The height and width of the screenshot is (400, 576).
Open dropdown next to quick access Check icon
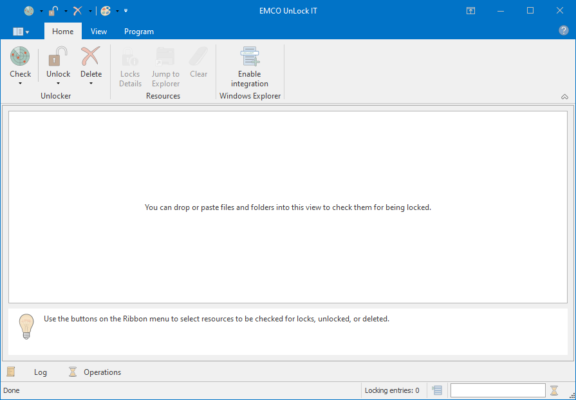(41, 11)
